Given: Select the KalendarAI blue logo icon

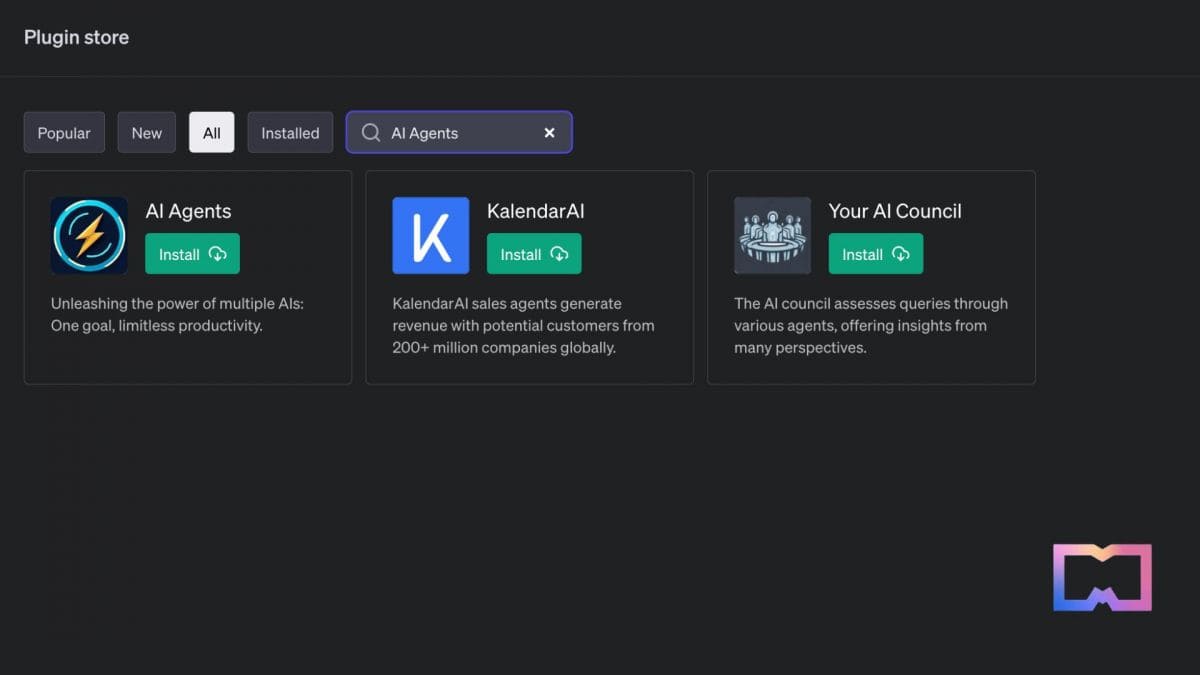Looking at the screenshot, I should click(x=431, y=235).
